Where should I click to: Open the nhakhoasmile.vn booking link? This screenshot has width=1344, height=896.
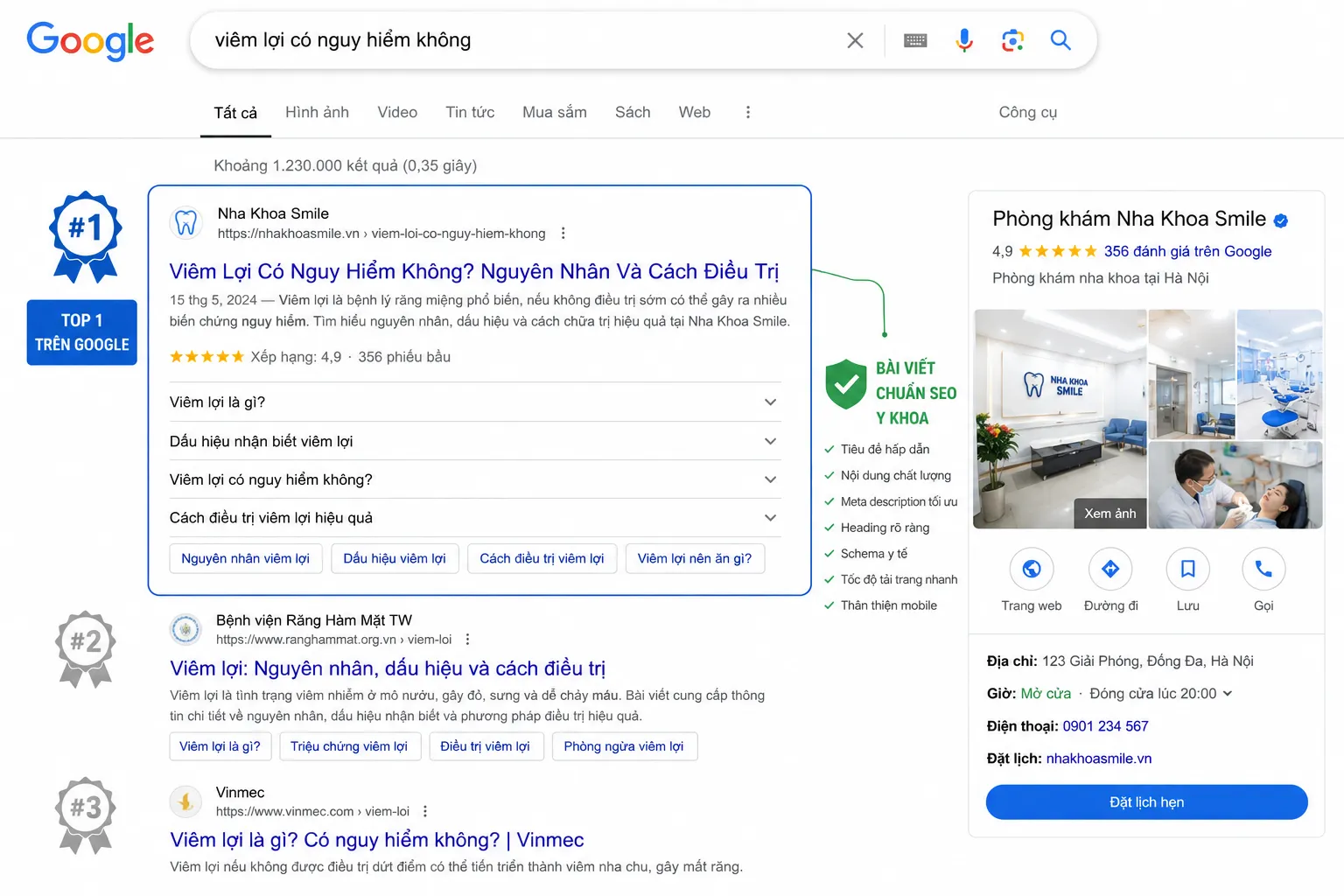pyautogui.click(x=1099, y=759)
